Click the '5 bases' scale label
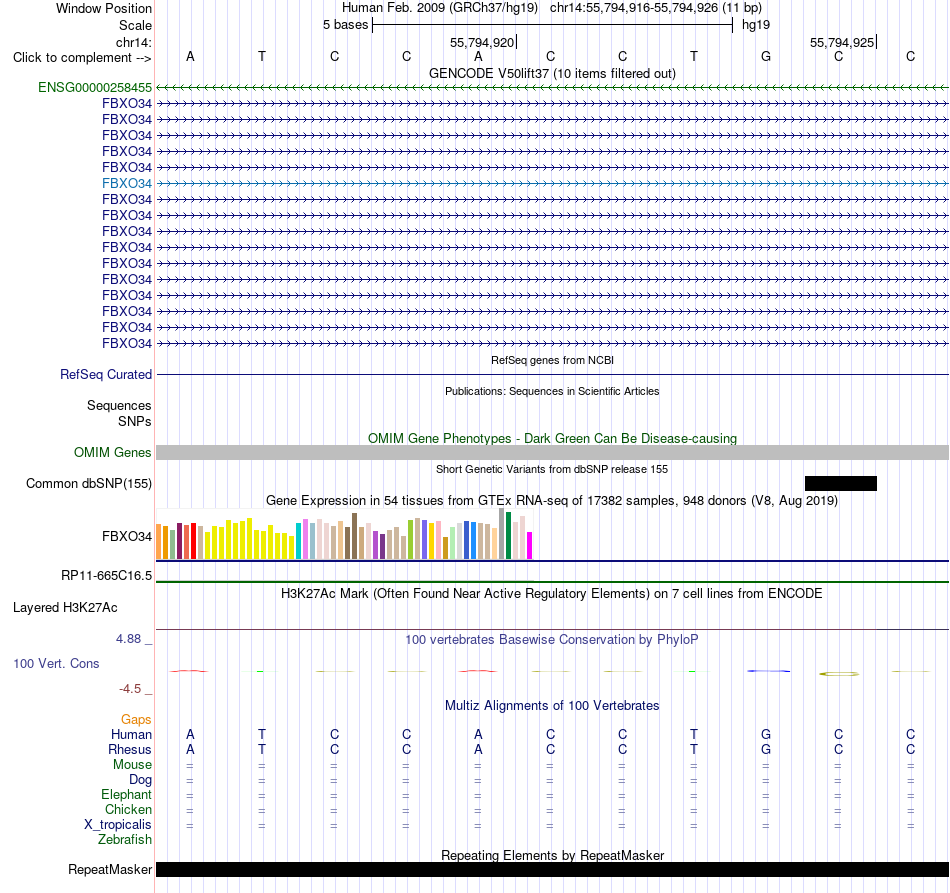The width and height of the screenshot is (950, 893). 345,25
